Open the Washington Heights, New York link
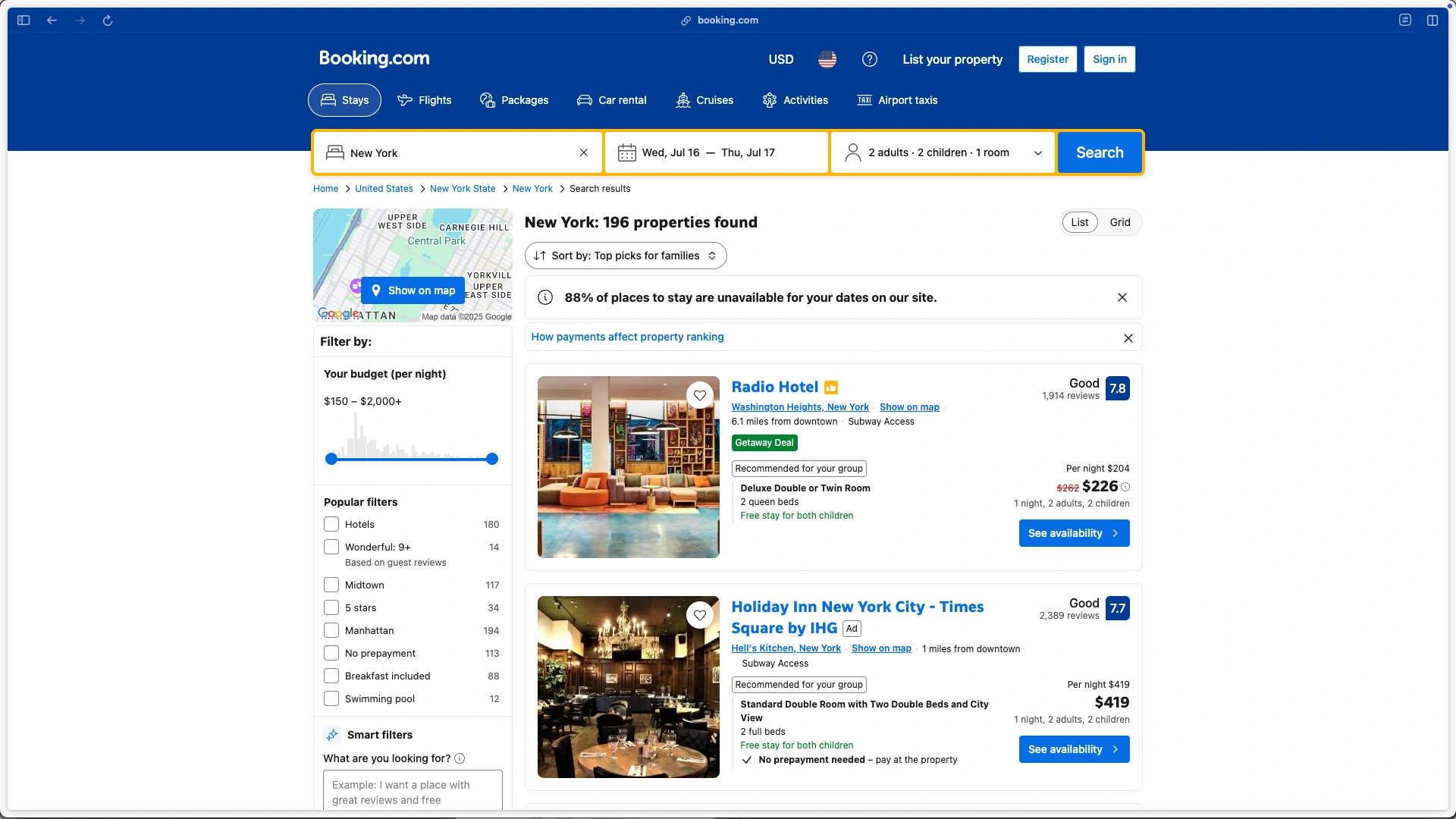Screen dimensions: 1456x819 (x=800, y=407)
